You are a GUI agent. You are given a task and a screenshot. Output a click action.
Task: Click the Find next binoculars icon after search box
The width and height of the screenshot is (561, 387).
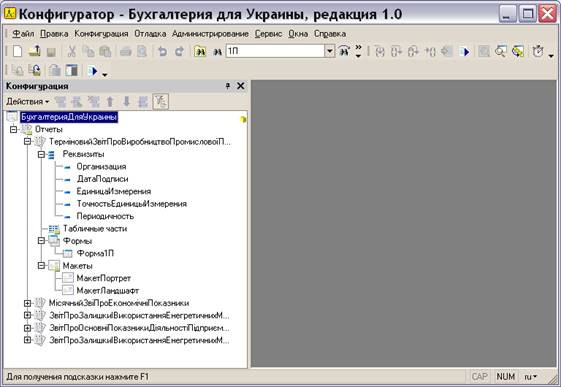click(218, 52)
